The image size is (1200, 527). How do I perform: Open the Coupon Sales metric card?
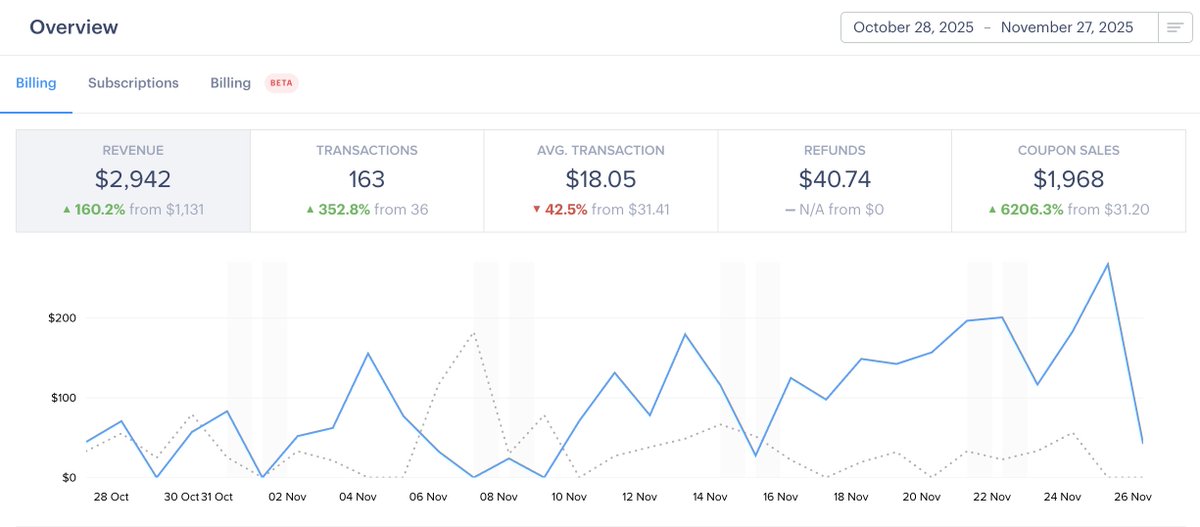1069,180
